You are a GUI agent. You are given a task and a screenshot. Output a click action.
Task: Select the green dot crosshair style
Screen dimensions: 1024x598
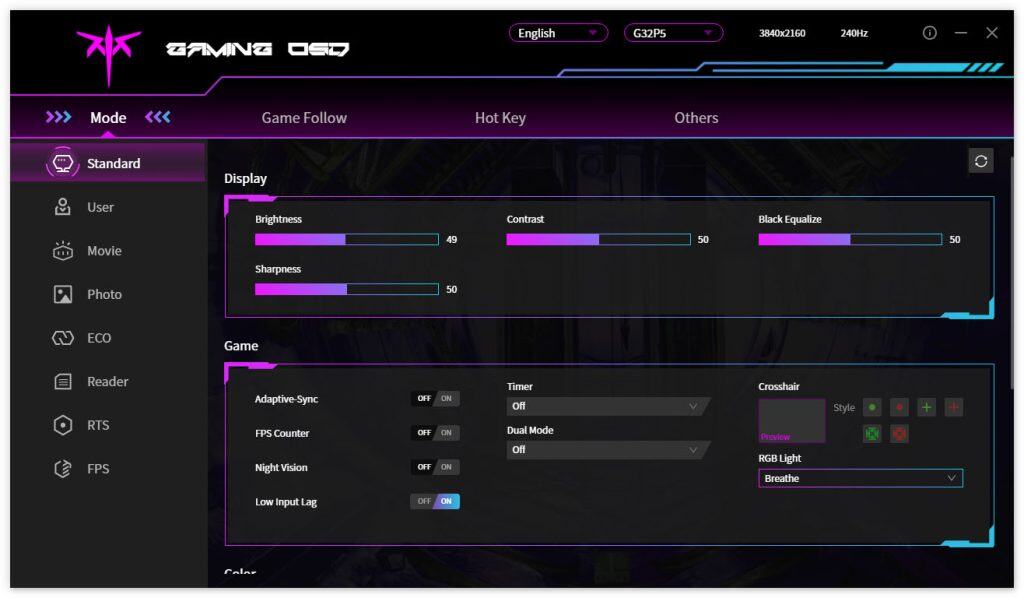[872, 408]
